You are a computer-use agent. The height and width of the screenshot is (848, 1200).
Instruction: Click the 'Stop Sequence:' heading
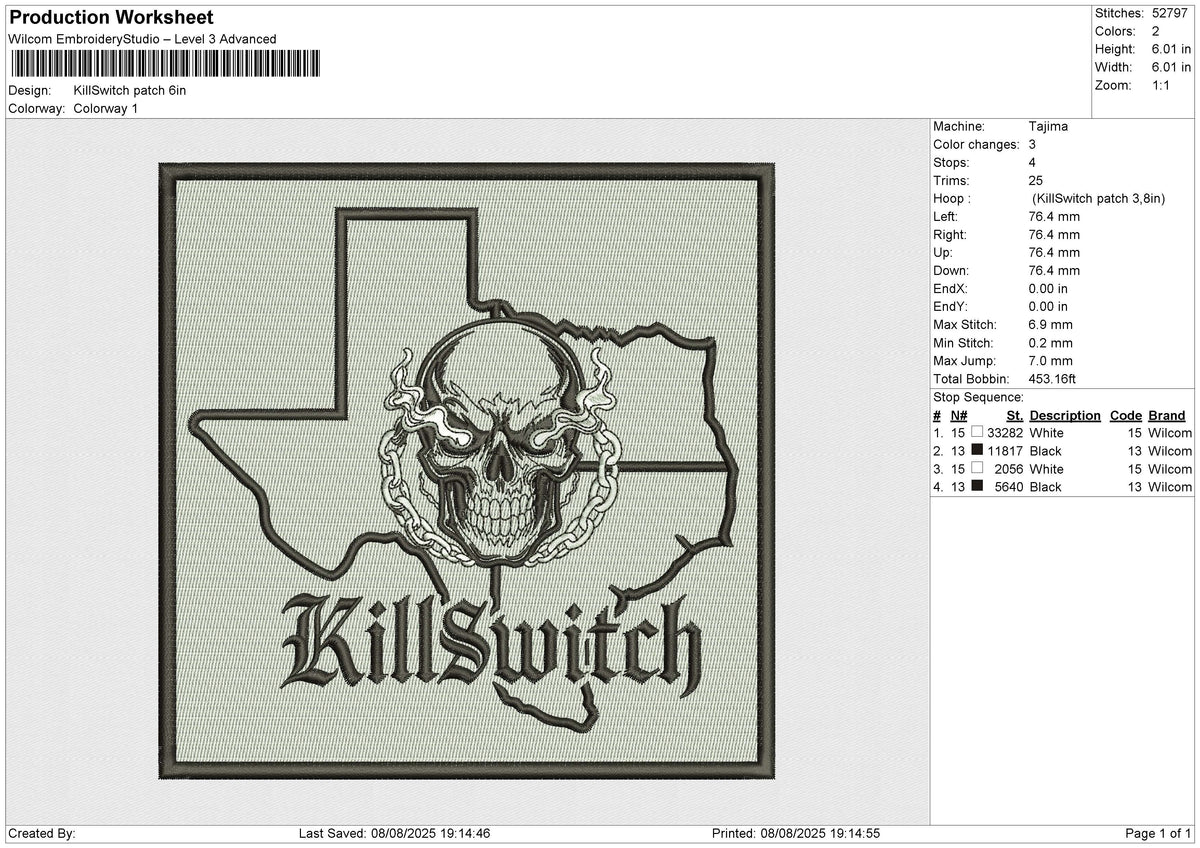click(x=978, y=397)
